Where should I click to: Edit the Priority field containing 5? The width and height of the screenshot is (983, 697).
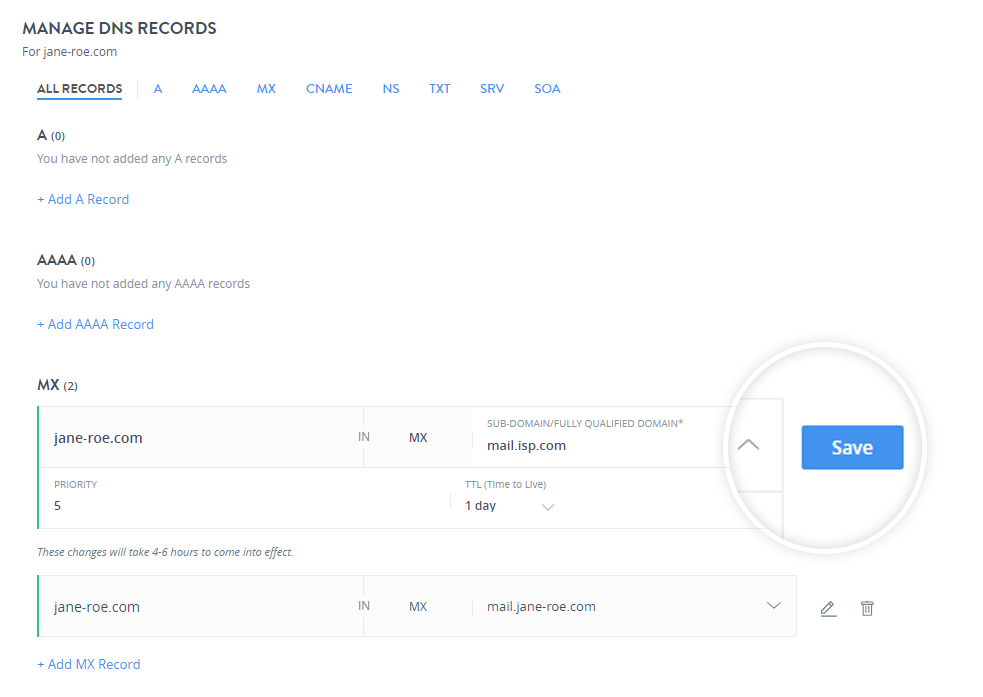point(240,506)
